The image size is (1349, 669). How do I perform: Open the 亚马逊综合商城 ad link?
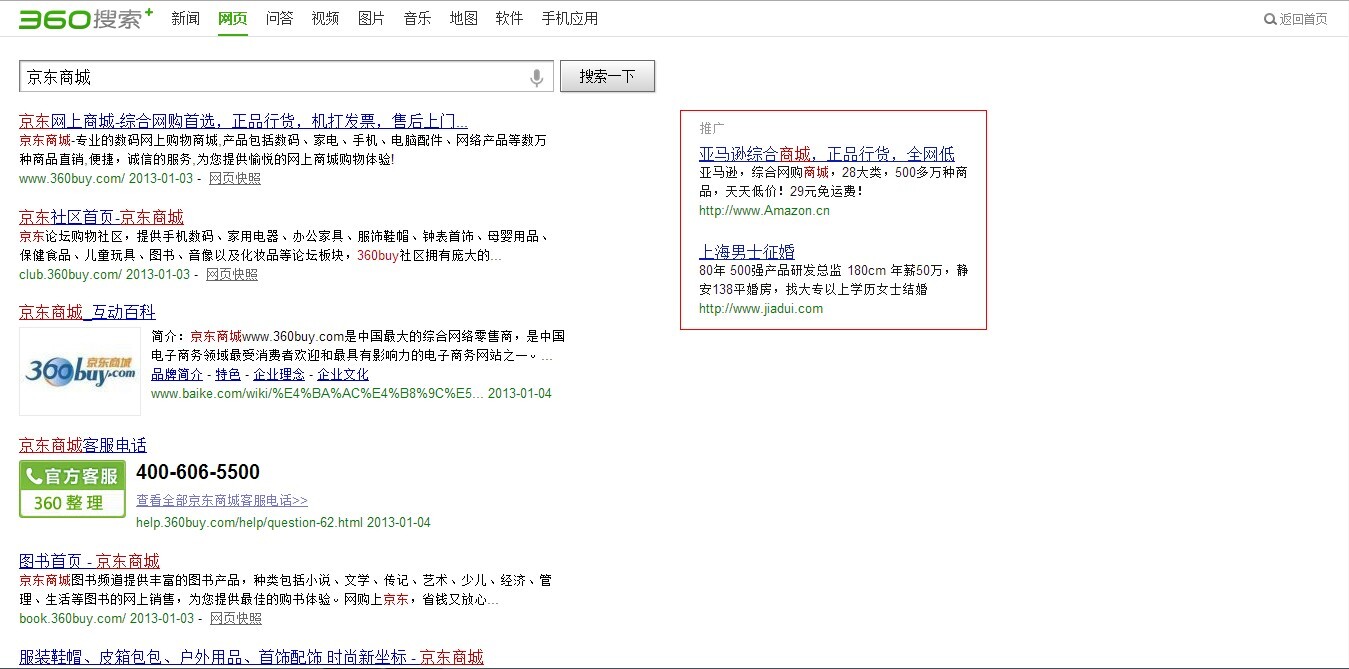pyautogui.click(x=827, y=154)
